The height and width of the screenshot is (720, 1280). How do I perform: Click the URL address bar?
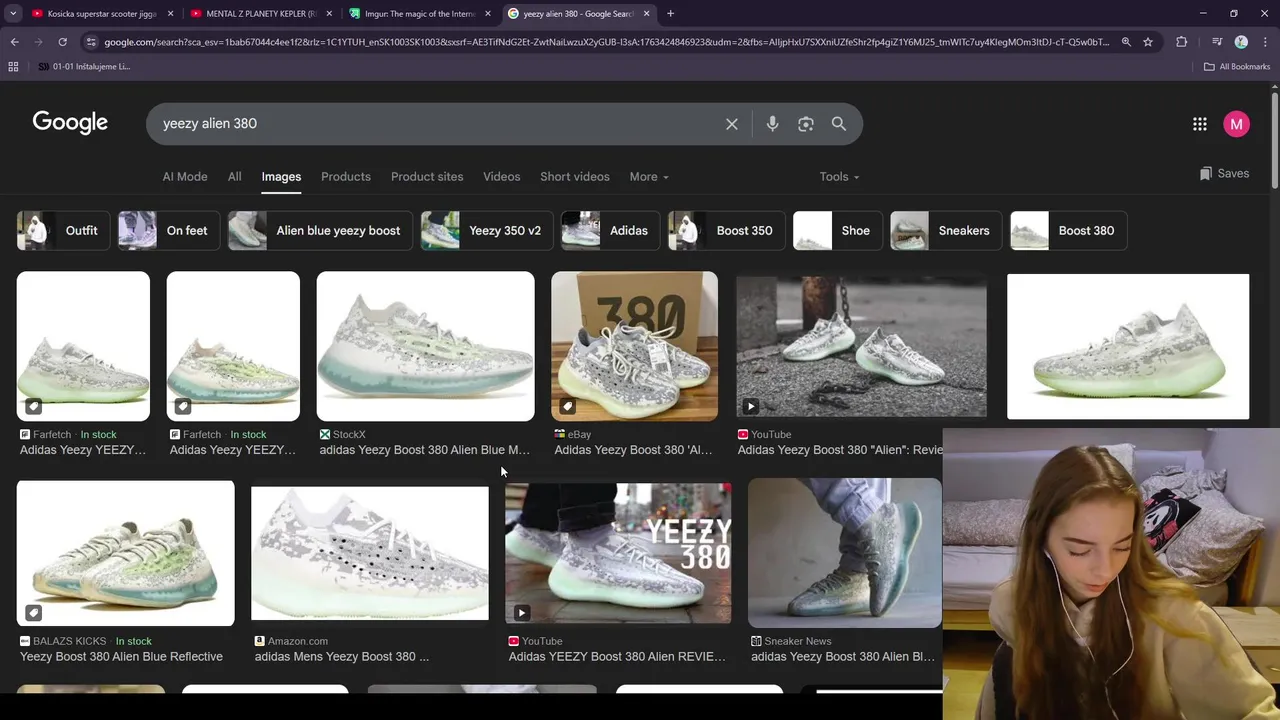(607, 42)
